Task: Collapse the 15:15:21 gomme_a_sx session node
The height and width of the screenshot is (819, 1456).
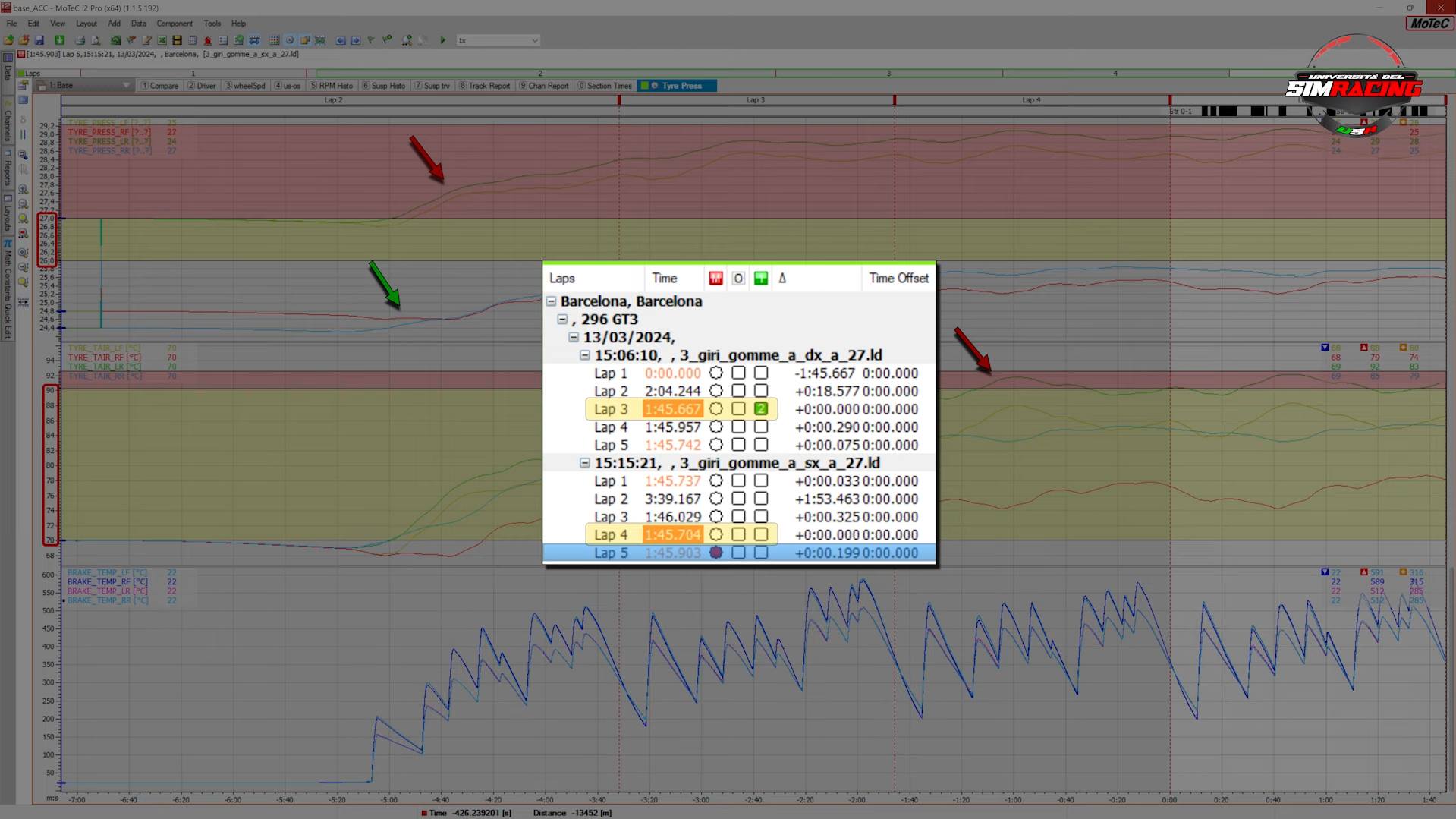Action: tap(585, 463)
